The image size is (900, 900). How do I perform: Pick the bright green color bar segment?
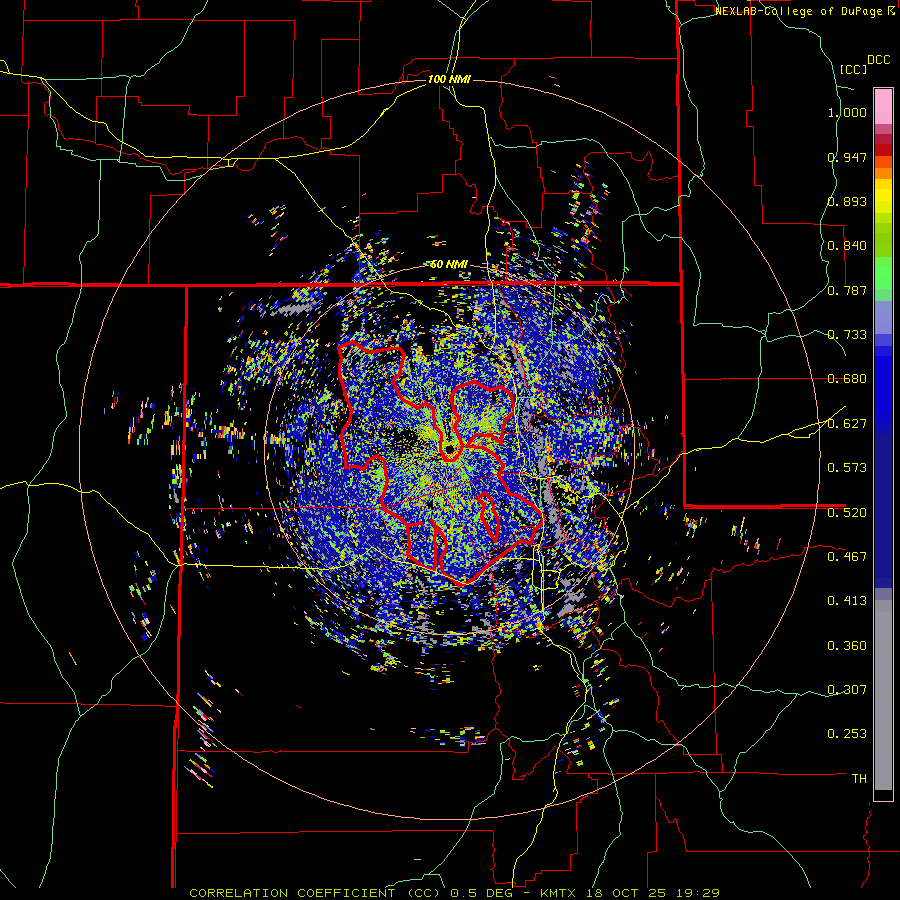click(x=883, y=273)
